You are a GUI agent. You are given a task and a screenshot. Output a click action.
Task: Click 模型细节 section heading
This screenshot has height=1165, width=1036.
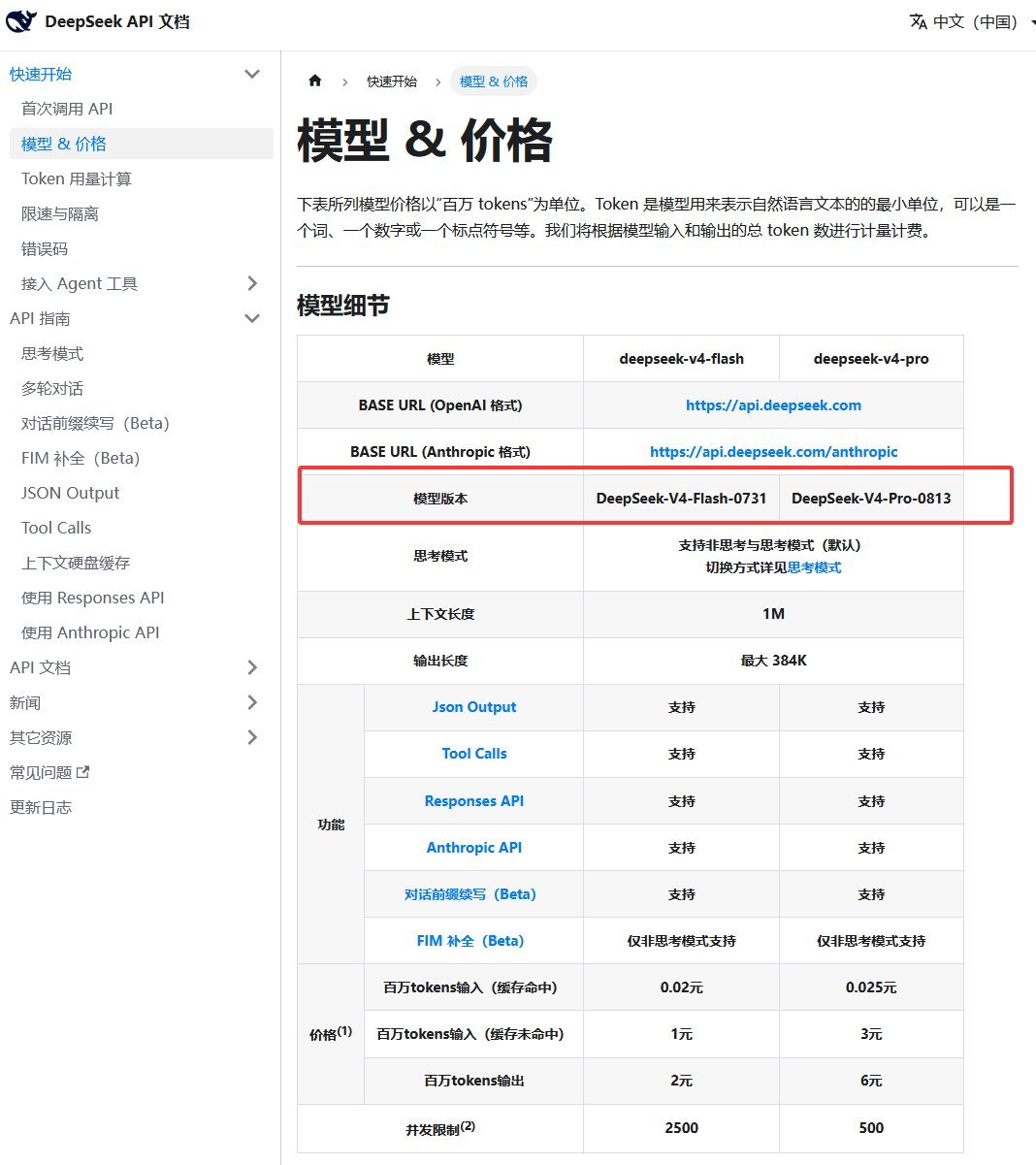(343, 306)
